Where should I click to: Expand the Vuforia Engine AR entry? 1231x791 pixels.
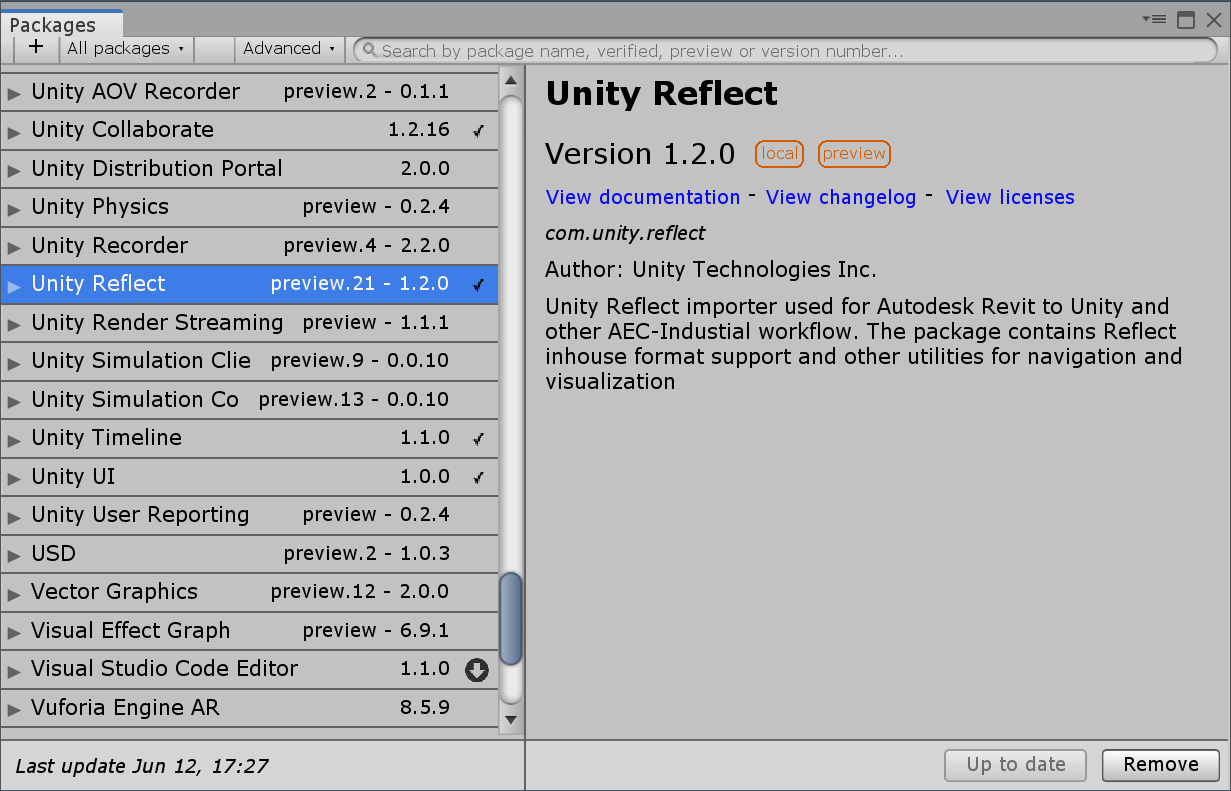point(12,708)
